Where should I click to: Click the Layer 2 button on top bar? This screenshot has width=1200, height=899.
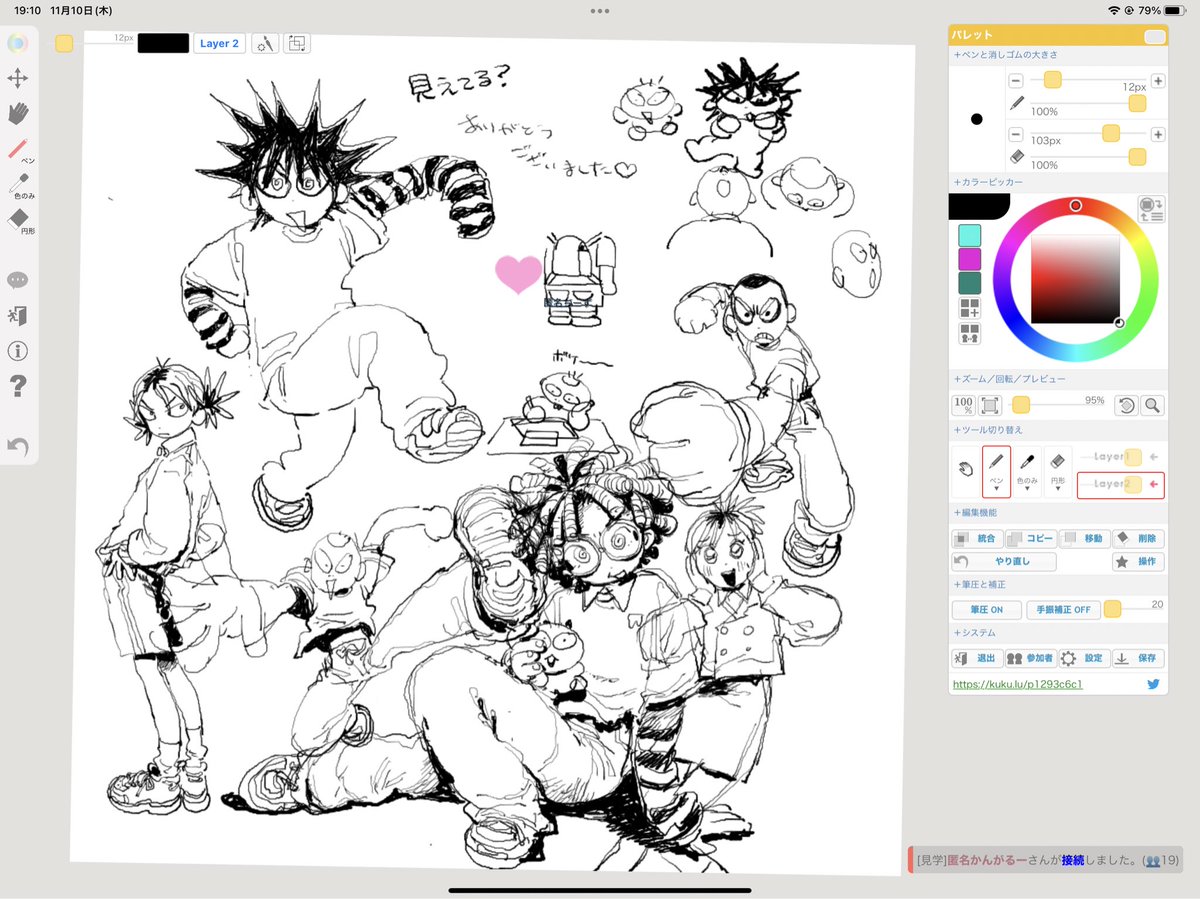[219, 43]
